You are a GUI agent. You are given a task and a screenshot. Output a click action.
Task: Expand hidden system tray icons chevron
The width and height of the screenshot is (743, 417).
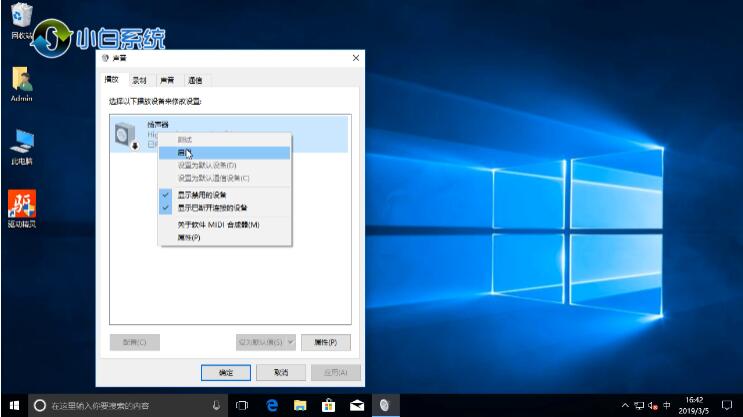point(625,406)
